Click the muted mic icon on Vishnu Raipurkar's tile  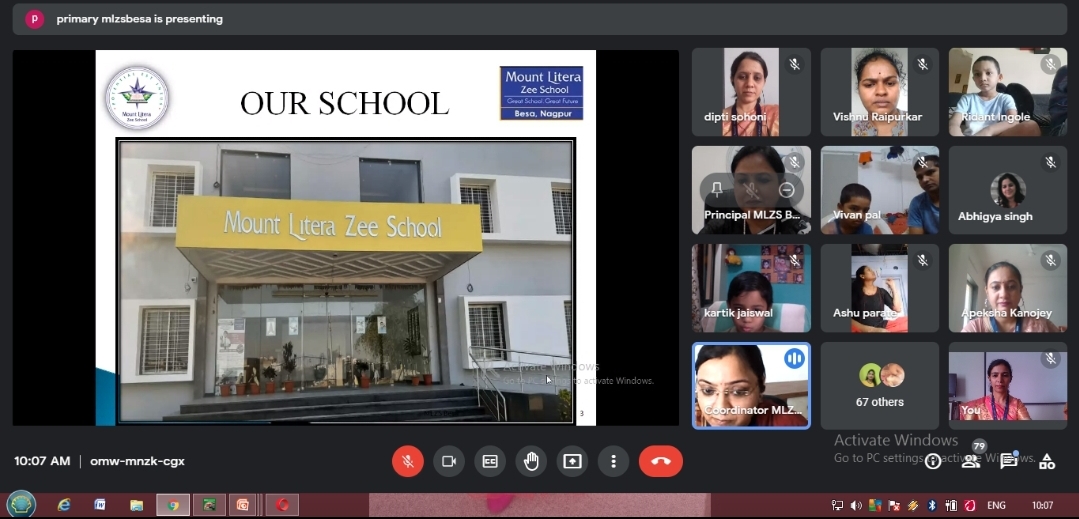click(x=922, y=64)
